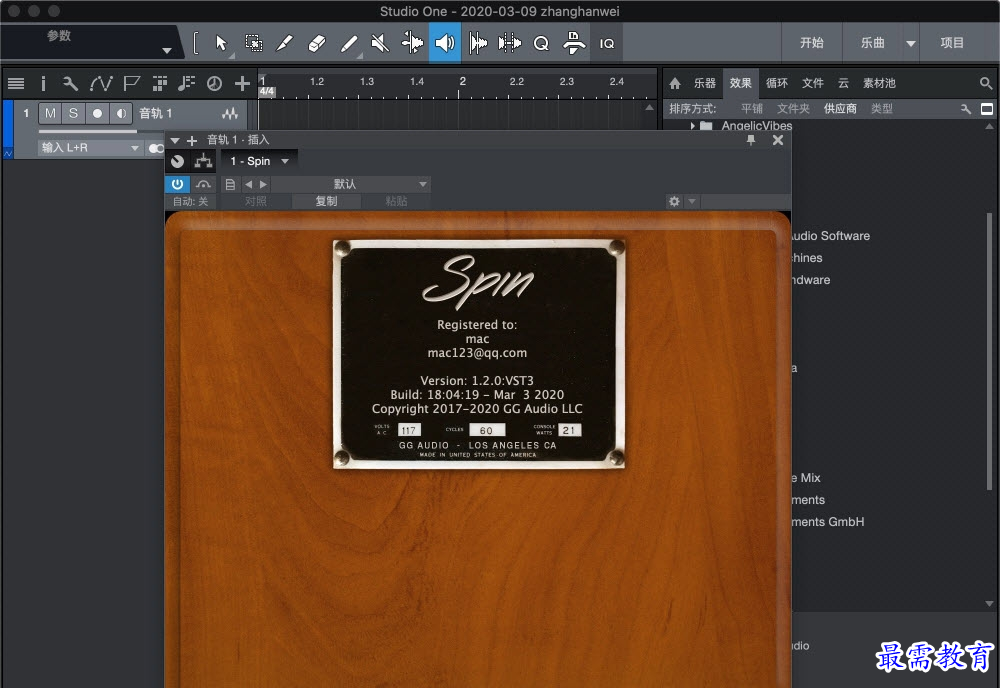
Task: Toggle the plugin bypass arc icon
Action: coord(203,184)
